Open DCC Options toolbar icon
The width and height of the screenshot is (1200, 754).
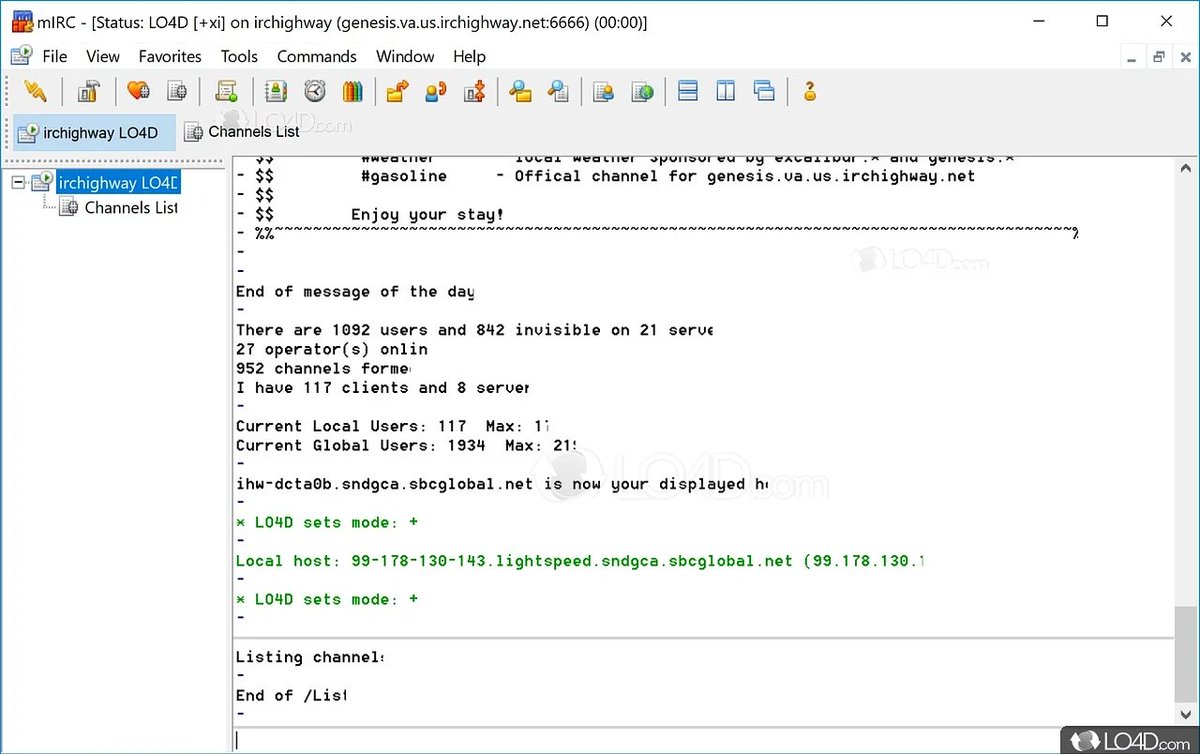point(475,91)
